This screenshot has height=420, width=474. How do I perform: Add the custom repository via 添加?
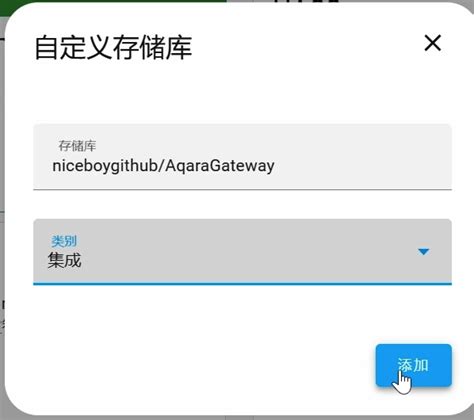click(414, 365)
